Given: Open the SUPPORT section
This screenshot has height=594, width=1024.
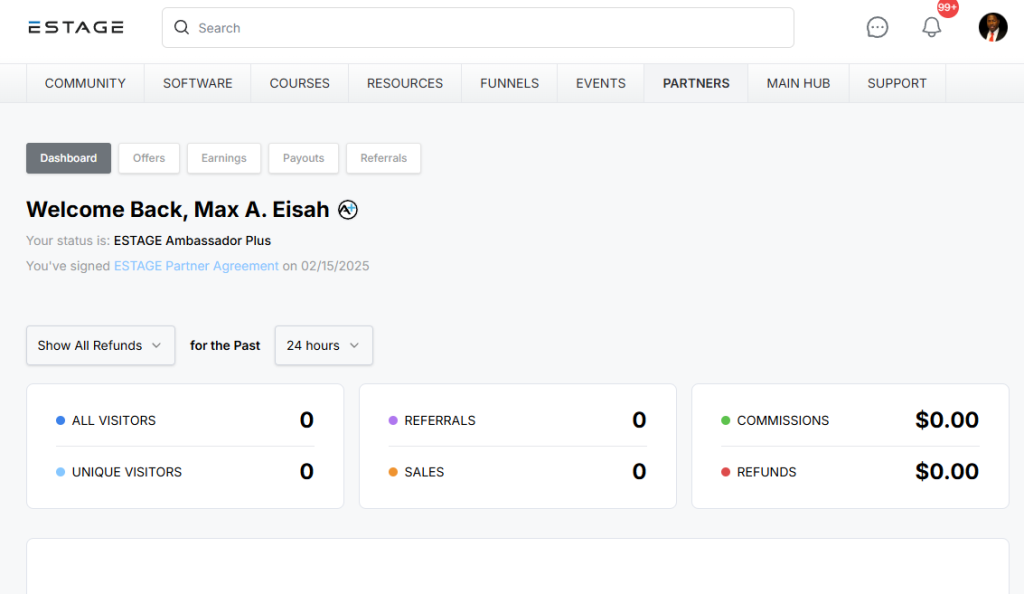Looking at the screenshot, I should click(x=897, y=84).
